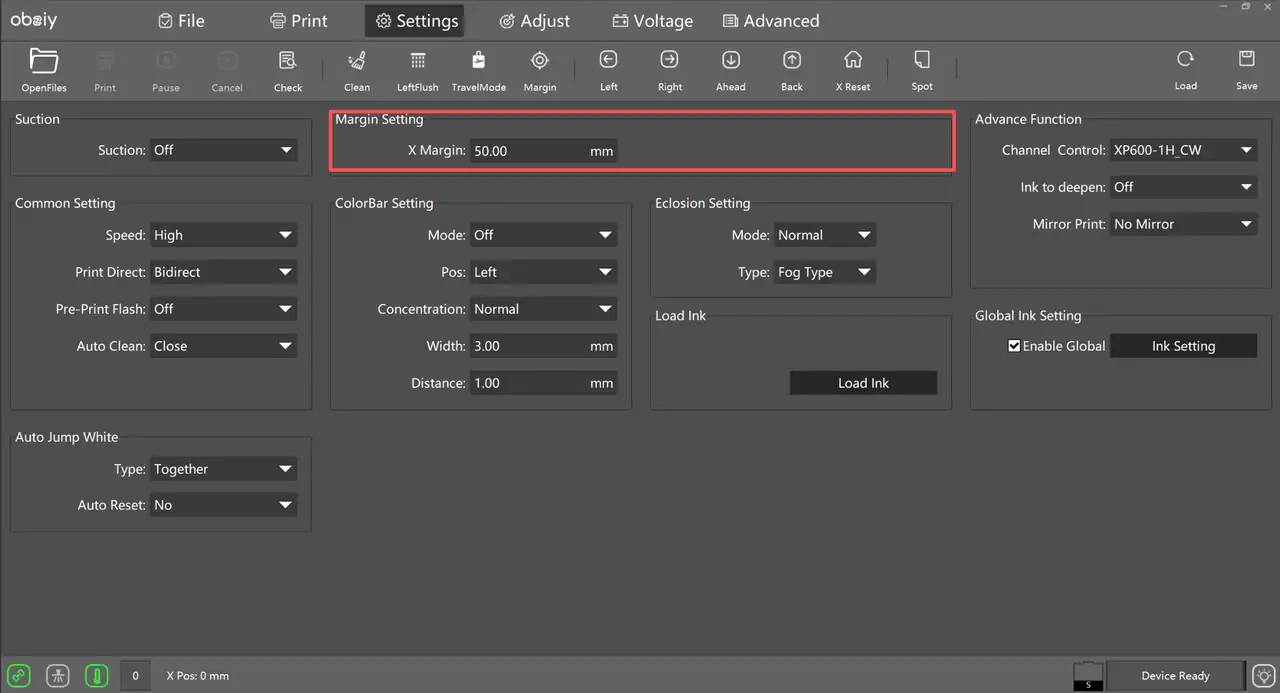The width and height of the screenshot is (1280, 693).
Task: Click the Load Ink button
Action: tap(863, 383)
